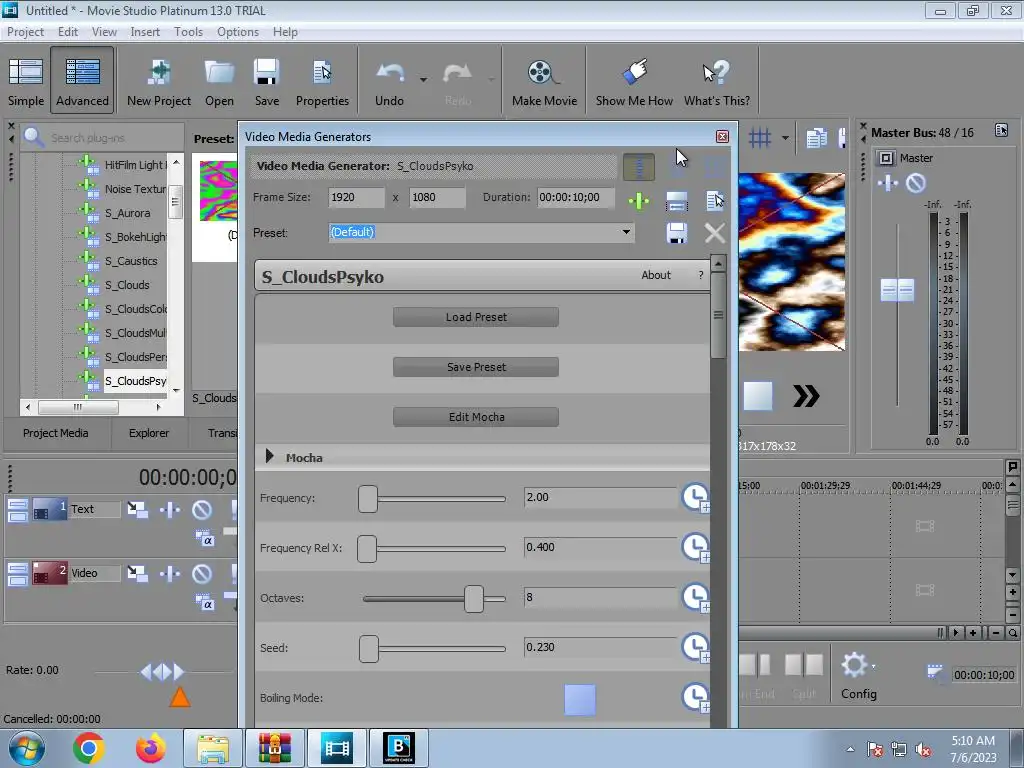
Task: Open Firefox from the taskbar
Action: 150,748
